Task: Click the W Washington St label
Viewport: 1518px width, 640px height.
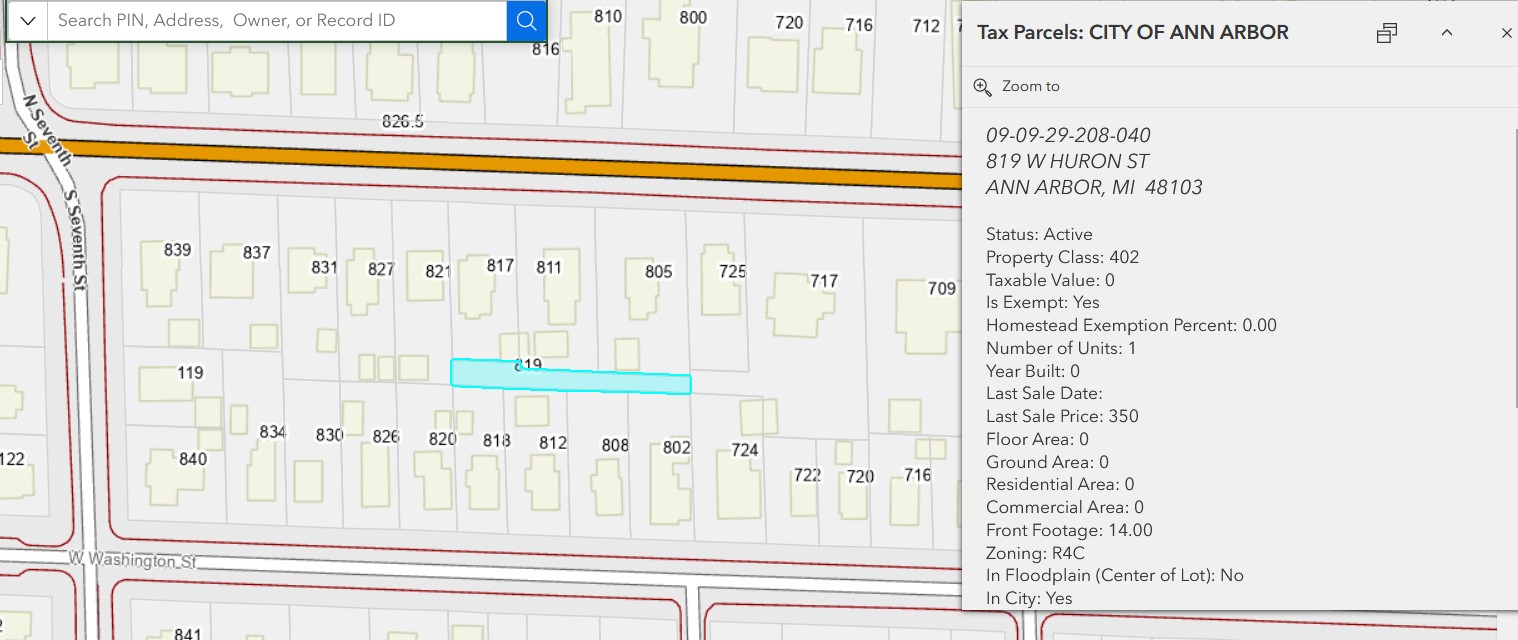Action: 133,559
